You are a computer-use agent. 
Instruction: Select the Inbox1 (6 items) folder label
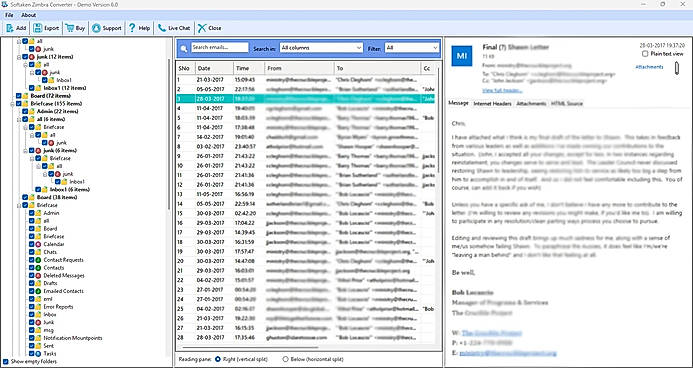coord(69,190)
